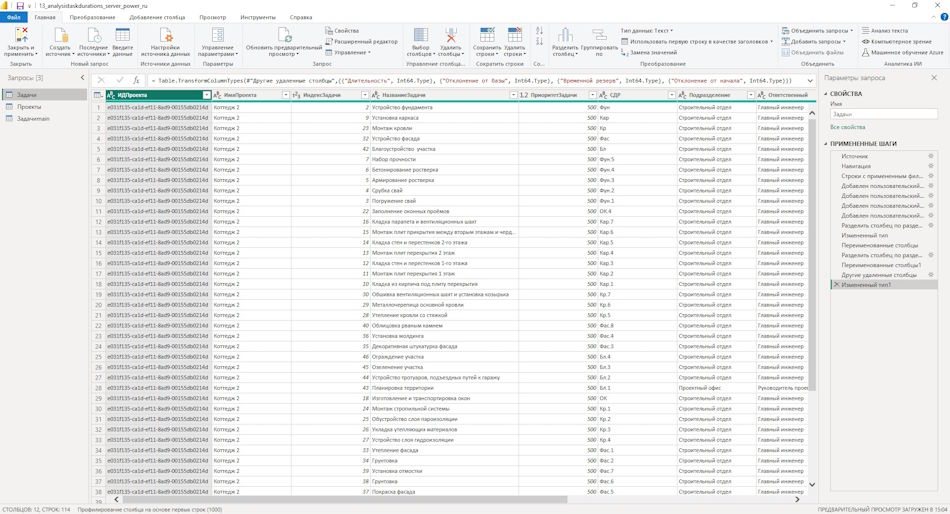Click table corner menu icon in grid
This screenshot has width=950, height=514.
(98, 95)
